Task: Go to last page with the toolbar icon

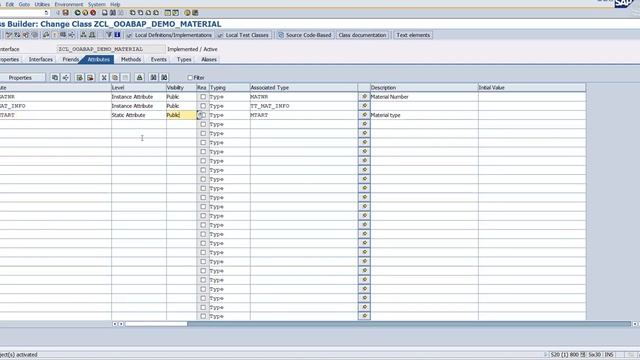Action: click(156, 13)
